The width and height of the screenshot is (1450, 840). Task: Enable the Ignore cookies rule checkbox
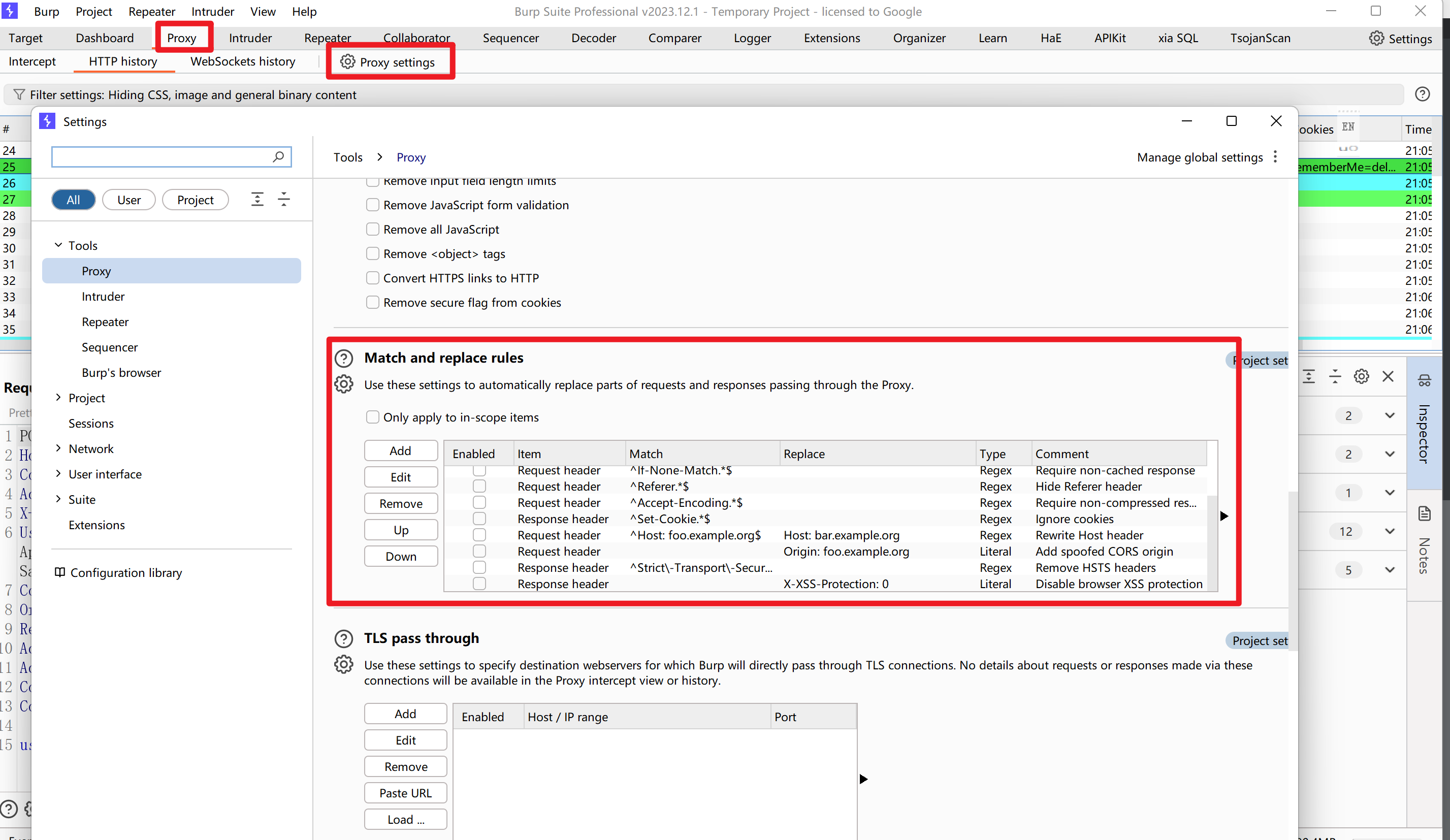[479, 519]
